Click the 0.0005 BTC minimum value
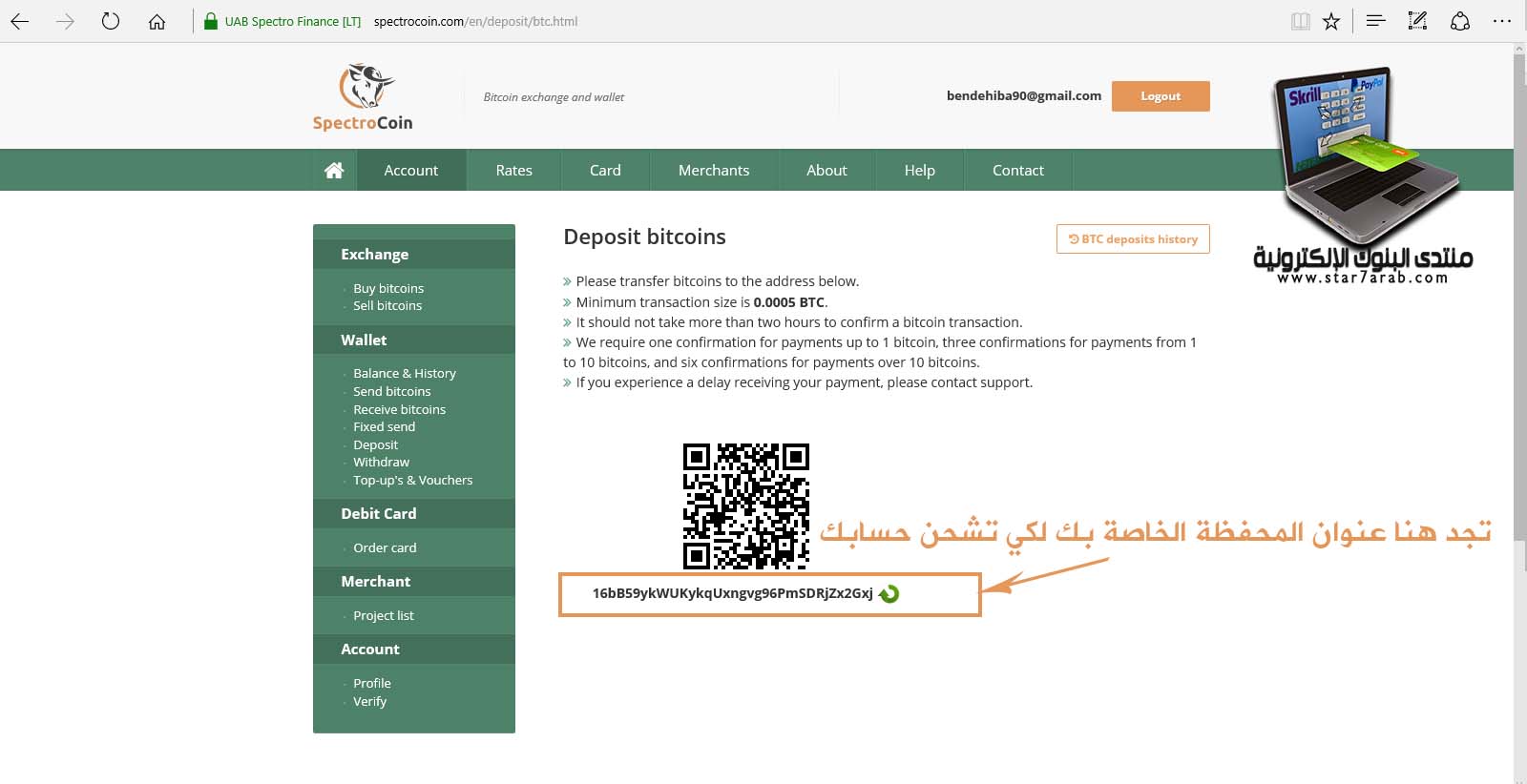This screenshot has width=1527, height=784. (x=788, y=302)
